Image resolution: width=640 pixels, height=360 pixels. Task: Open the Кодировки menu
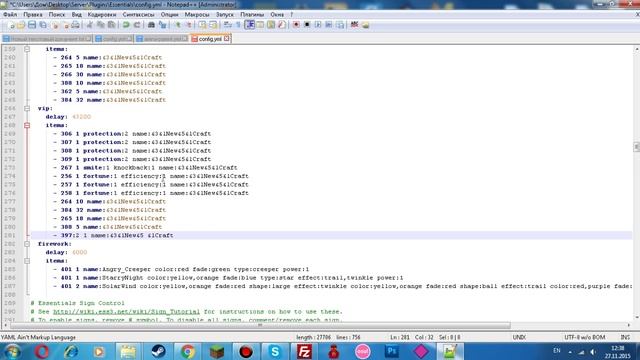coord(102,14)
